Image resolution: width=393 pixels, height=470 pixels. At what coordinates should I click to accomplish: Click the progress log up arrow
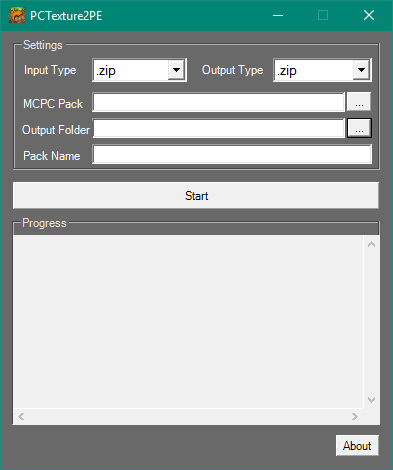coord(371,244)
